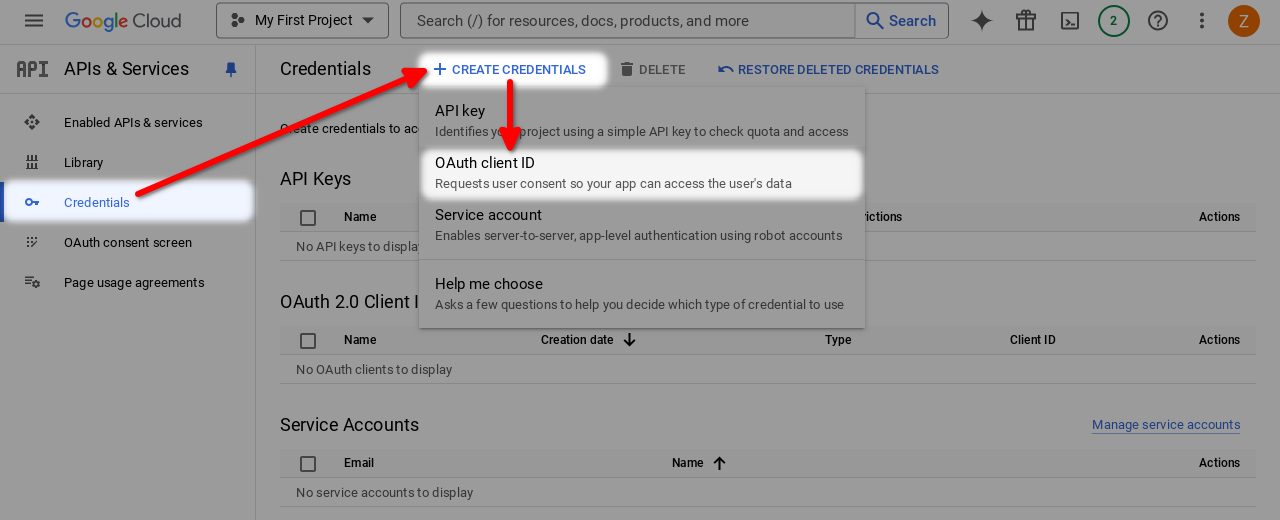Click the OAuth consent screen icon

point(32,242)
